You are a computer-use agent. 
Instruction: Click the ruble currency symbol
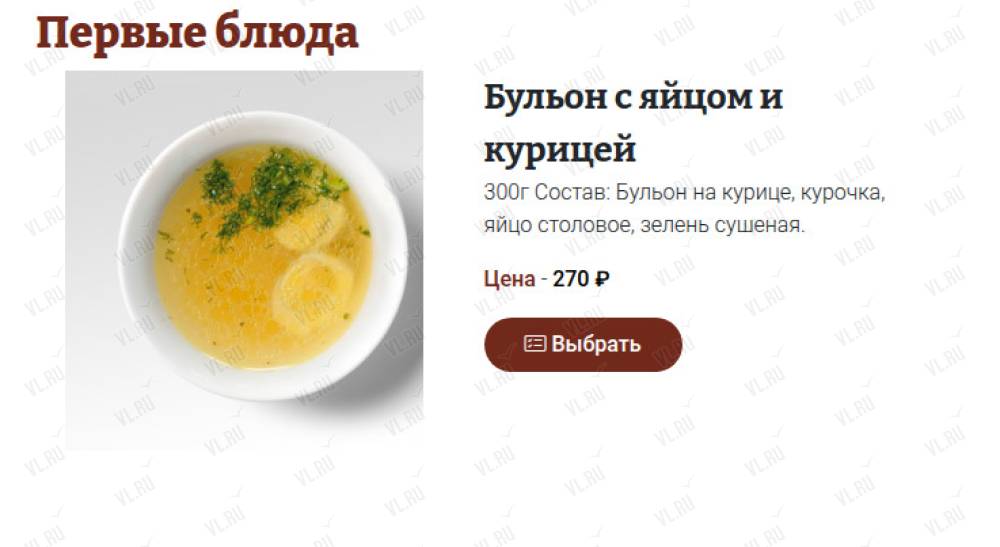point(601,279)
